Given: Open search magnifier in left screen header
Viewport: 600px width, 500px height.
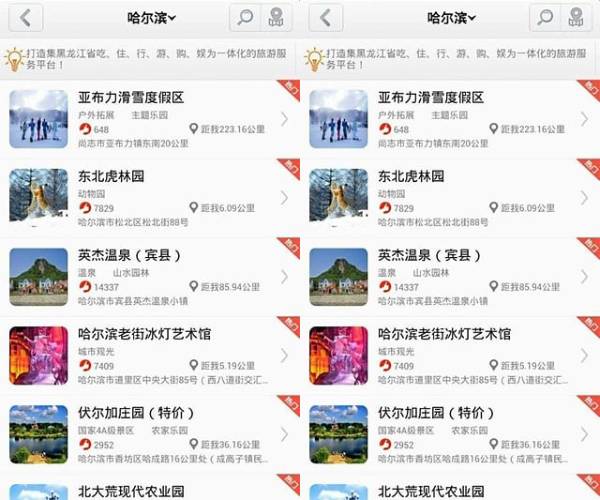Looking at the screenshot, I should point(245,18).
